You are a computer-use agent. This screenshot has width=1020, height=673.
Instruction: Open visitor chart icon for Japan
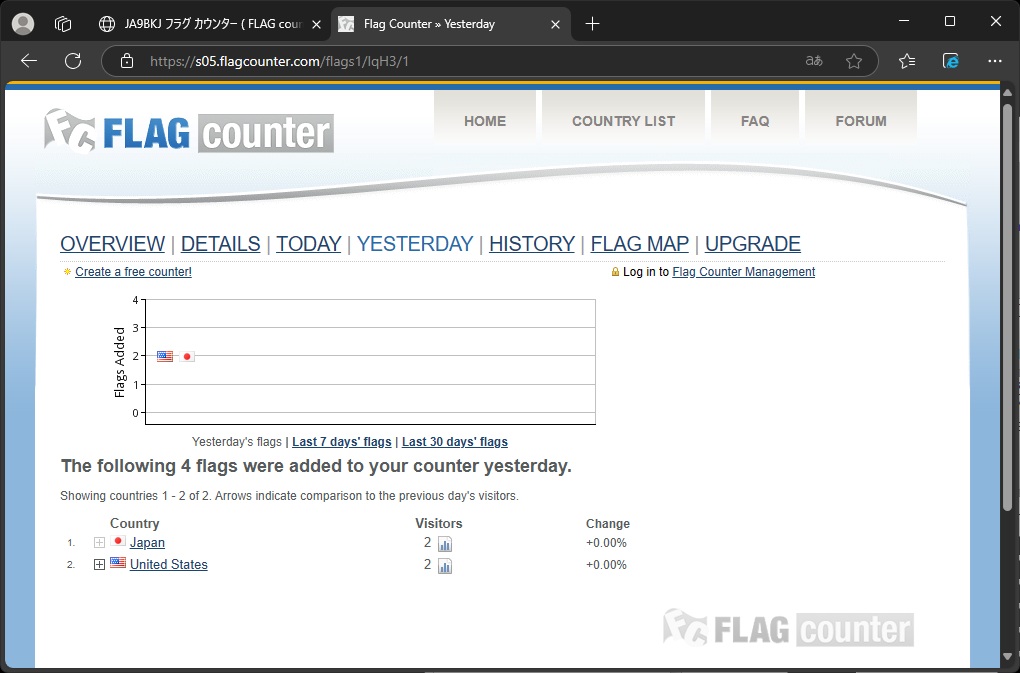(445, 544)
